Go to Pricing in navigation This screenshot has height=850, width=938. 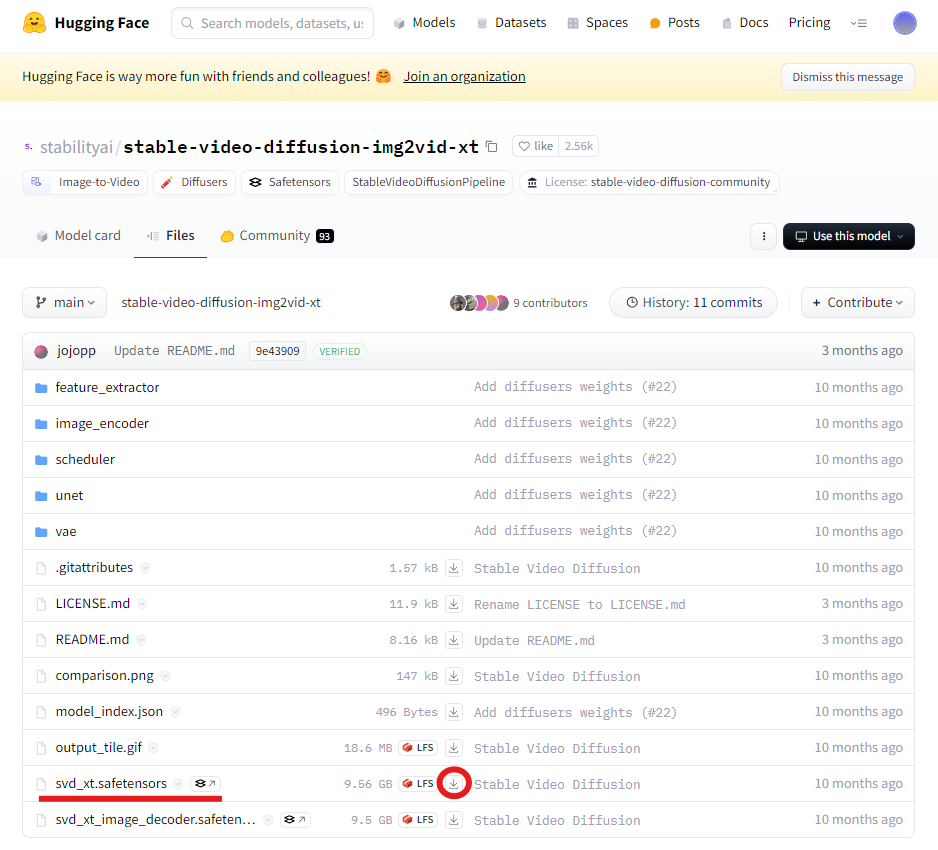809,23
